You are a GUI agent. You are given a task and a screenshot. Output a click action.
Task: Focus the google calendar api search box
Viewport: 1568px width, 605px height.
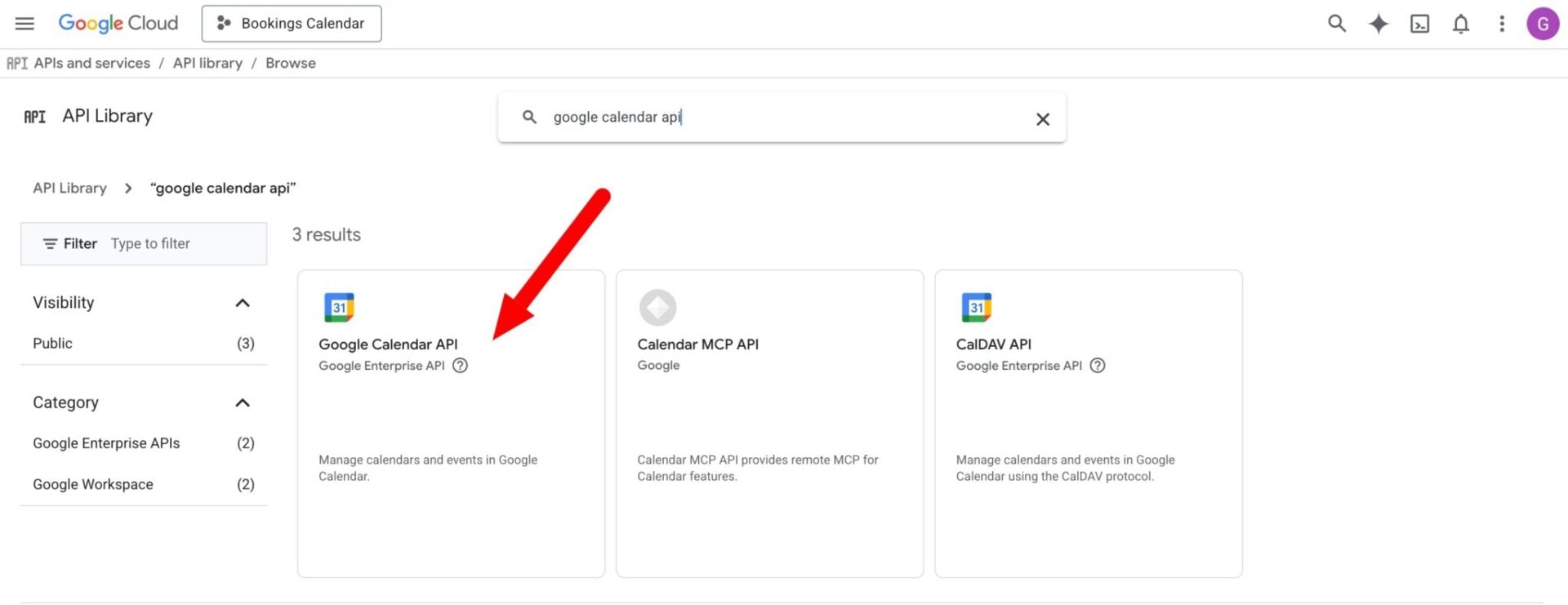782,118
